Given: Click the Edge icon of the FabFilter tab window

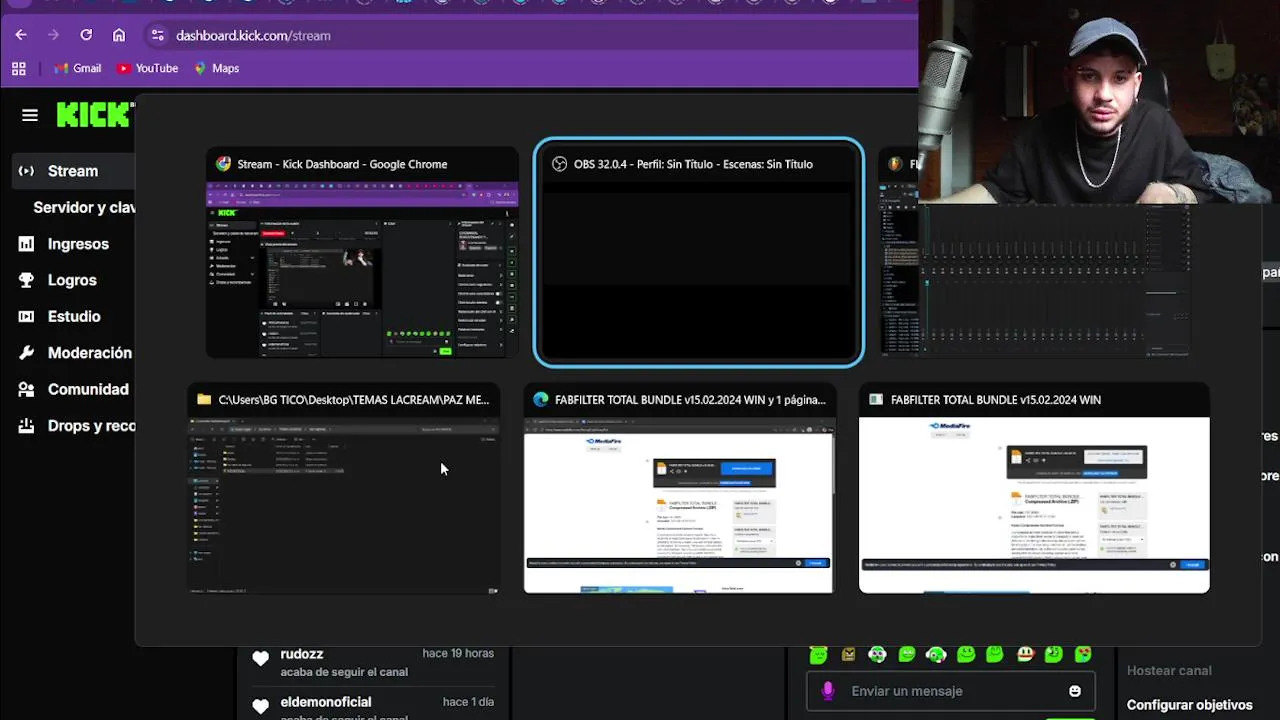Looking at the screenshot, I should pos(541,399).
